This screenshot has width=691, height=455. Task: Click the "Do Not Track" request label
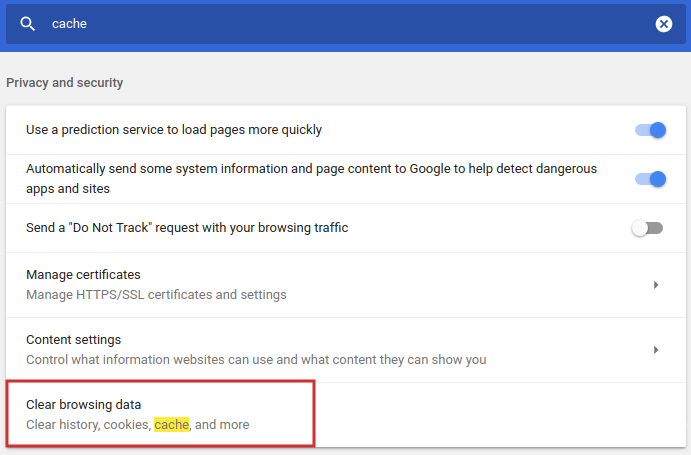(187, 228)
